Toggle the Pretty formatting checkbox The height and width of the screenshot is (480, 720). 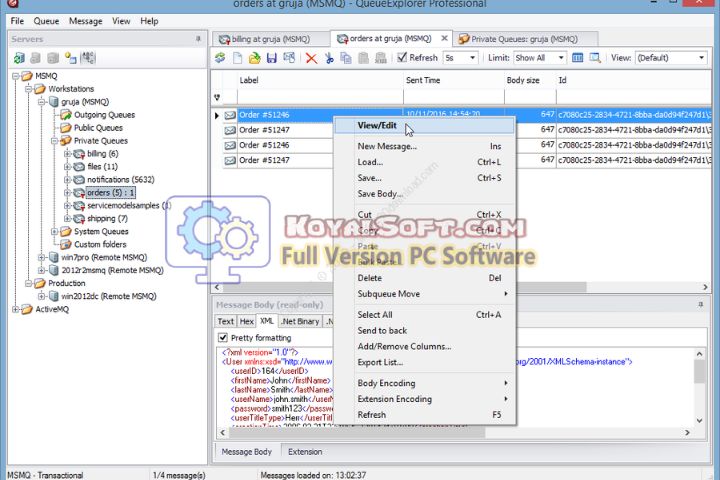[223, 338]
